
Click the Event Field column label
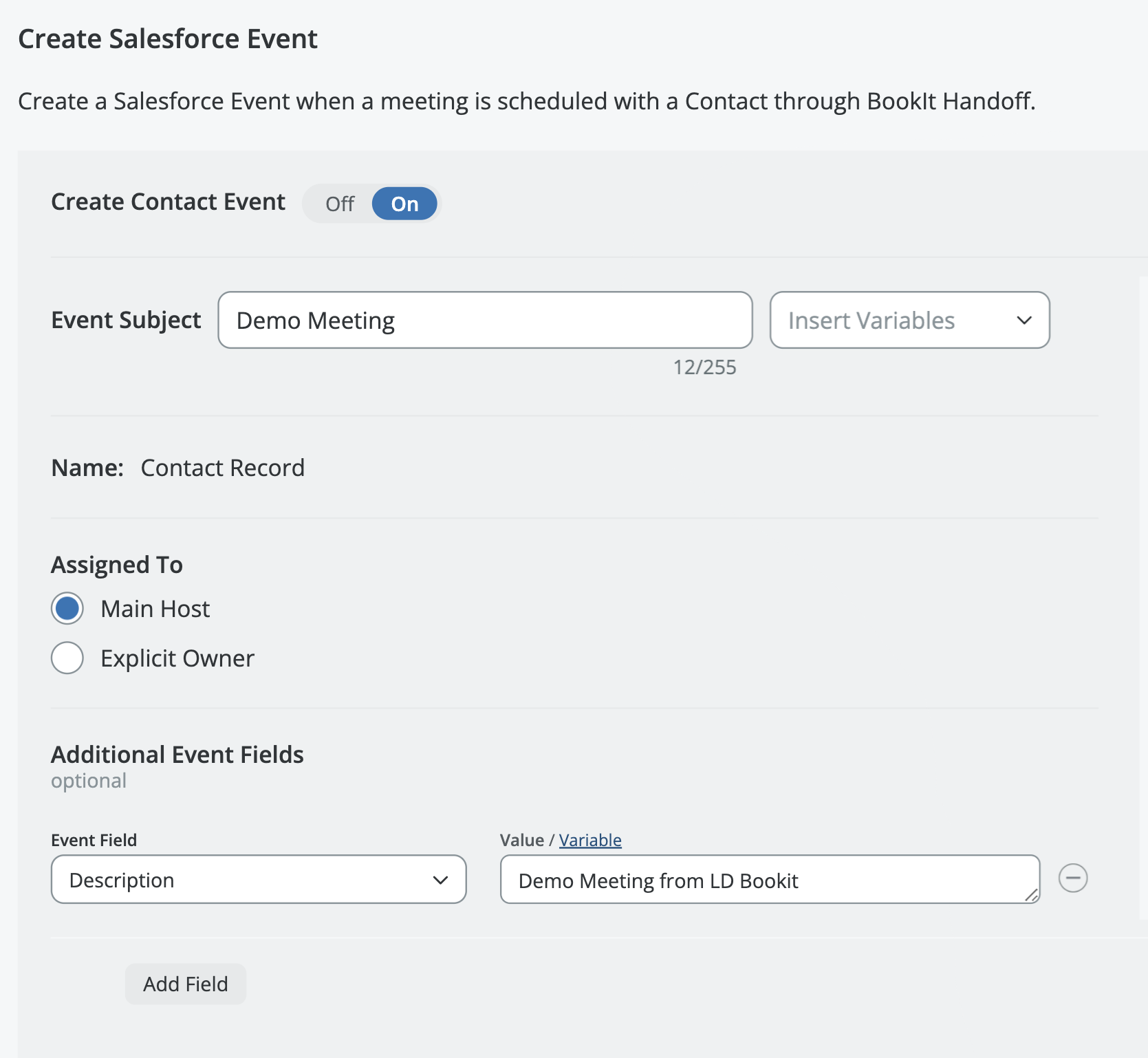pyautogui.click(x=94, y=840)
